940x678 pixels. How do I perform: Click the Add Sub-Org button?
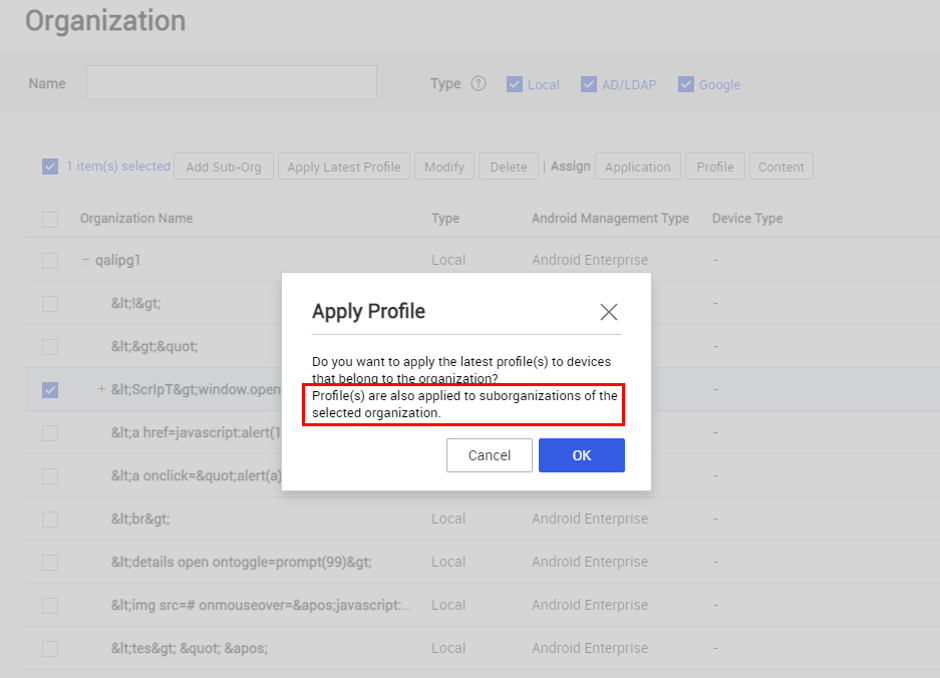click(x=223, y=166)
